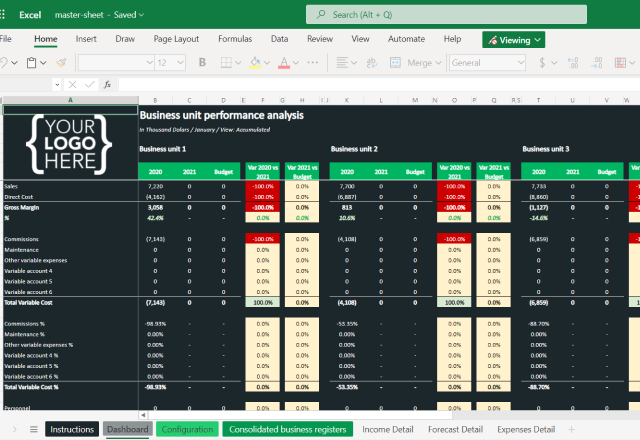Viewport: 640px width, 440px height.
Task: Expand the currency format dropdown arrow
Action: 554,62
